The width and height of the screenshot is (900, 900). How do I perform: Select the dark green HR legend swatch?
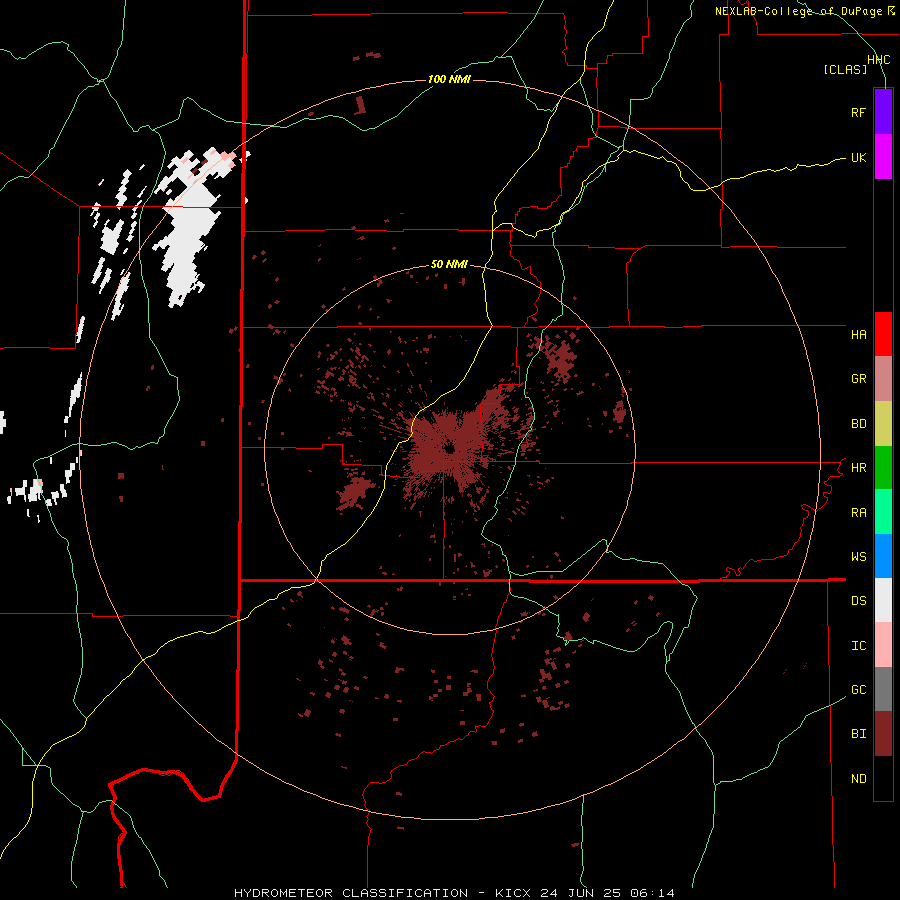click(x=883, y=468)
